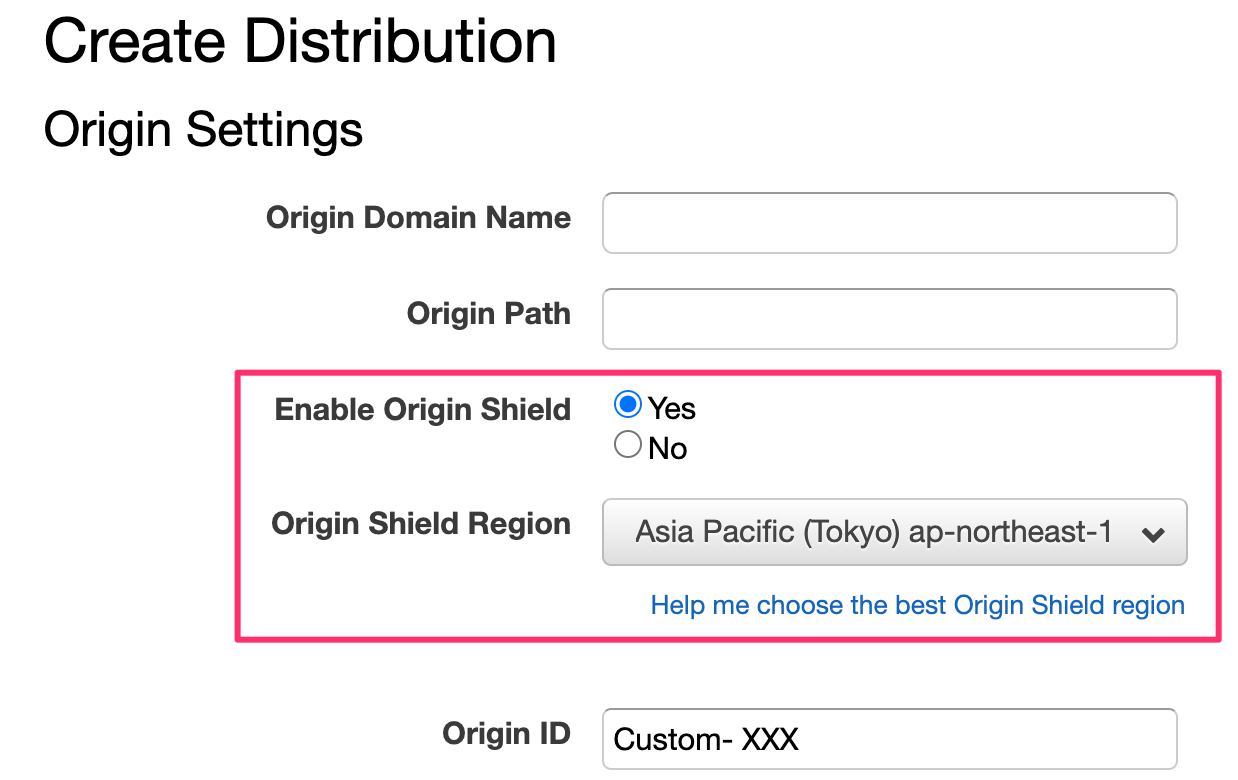The height and width of the screenshot is (780, 1238).
Task: Click Help me choose the best Origin Shield region
Action: click(x=917, y=604)
